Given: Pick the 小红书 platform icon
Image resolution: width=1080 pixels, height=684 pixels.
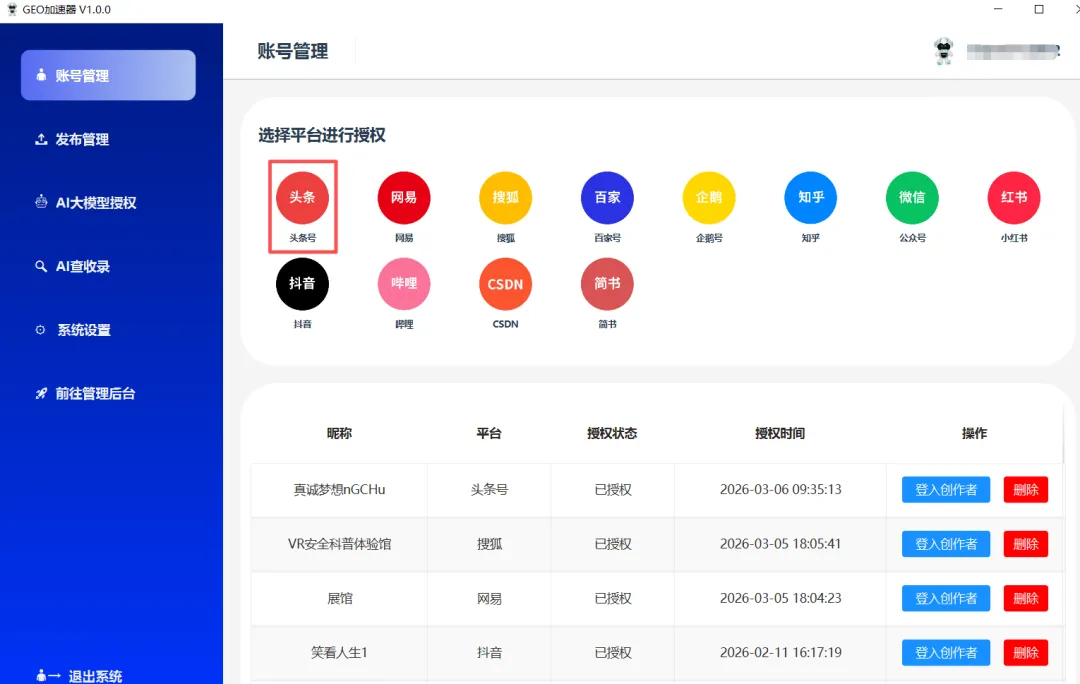Looking at the screenshot, I should tap(1014, 198).
